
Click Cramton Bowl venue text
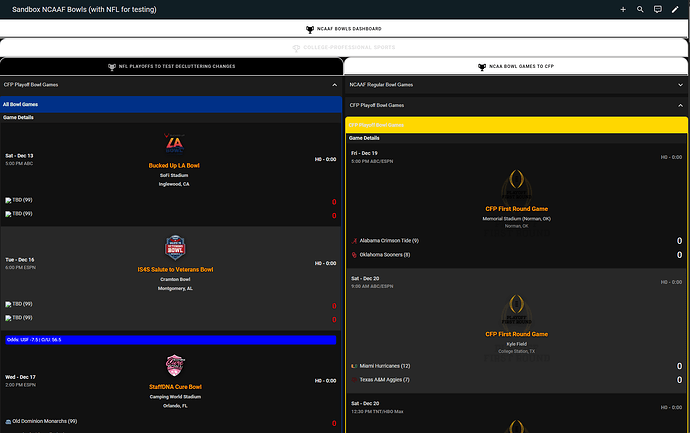[x=175, y=279]
